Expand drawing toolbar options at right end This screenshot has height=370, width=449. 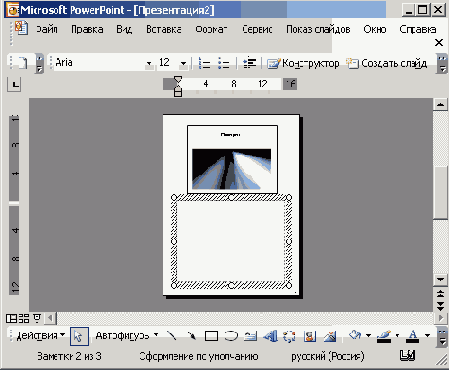(442, 336)
